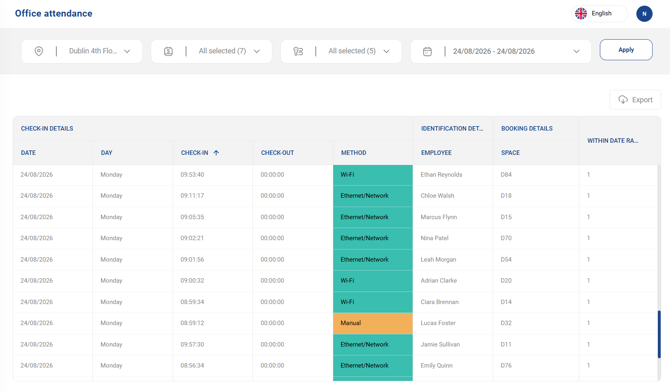This screenshot has height=391, width=670.
Task: Click check-in time 09:05:35
Action: click(192, 217)
